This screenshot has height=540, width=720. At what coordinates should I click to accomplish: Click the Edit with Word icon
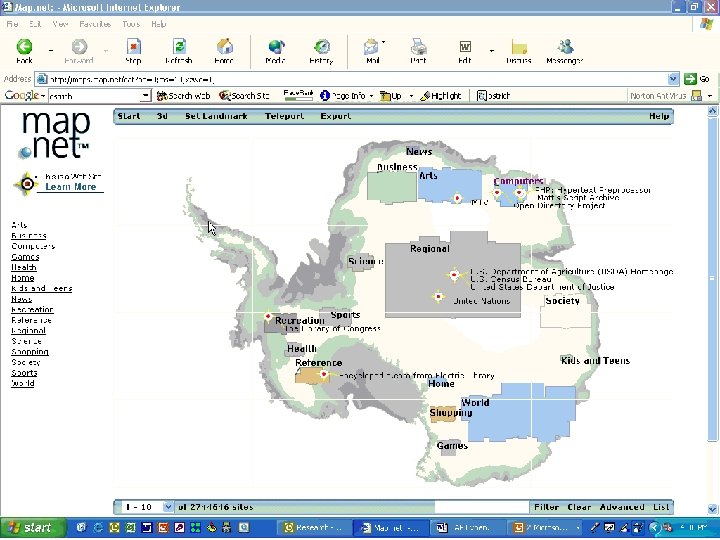point(465,47)
